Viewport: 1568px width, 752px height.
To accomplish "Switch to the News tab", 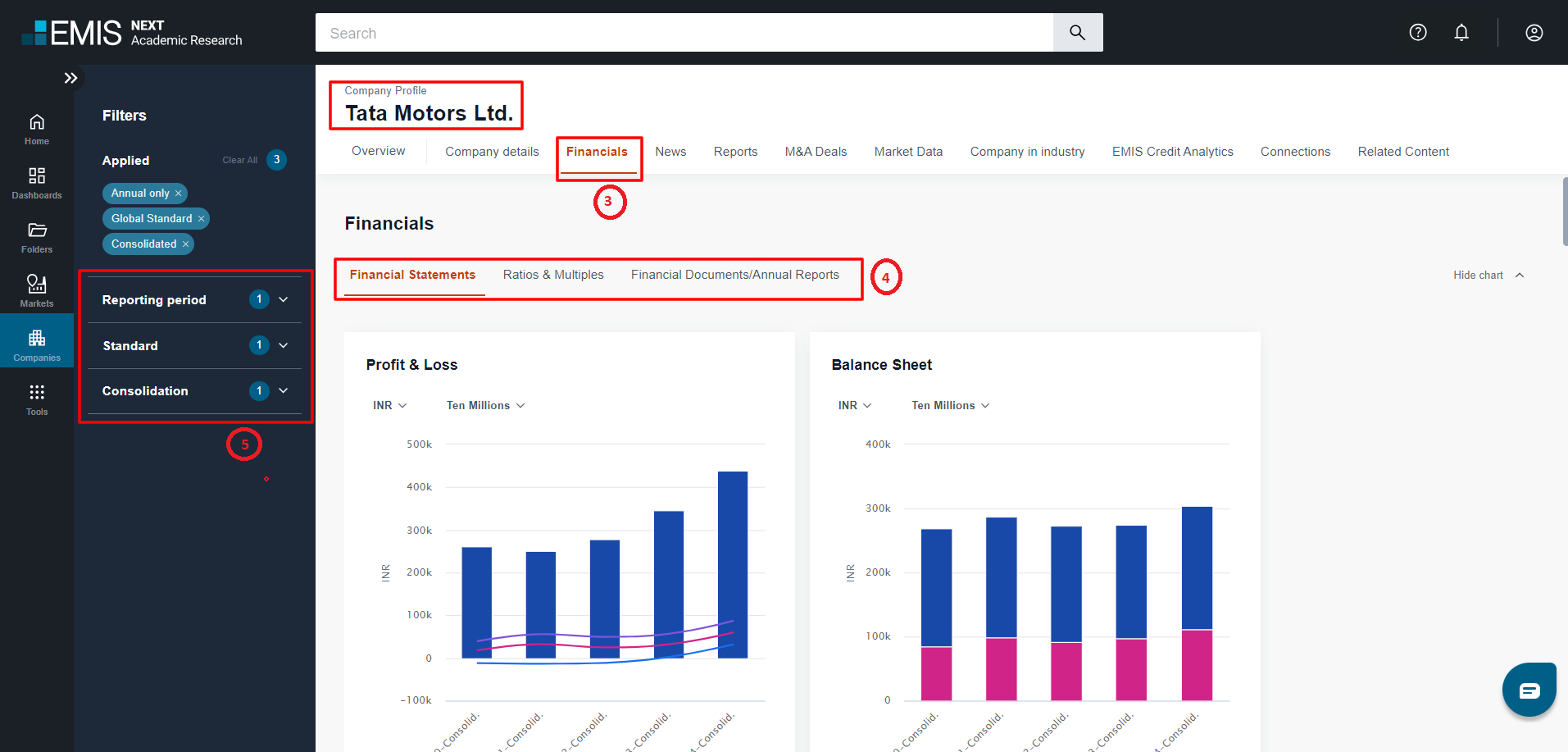I will pos(670,152).
